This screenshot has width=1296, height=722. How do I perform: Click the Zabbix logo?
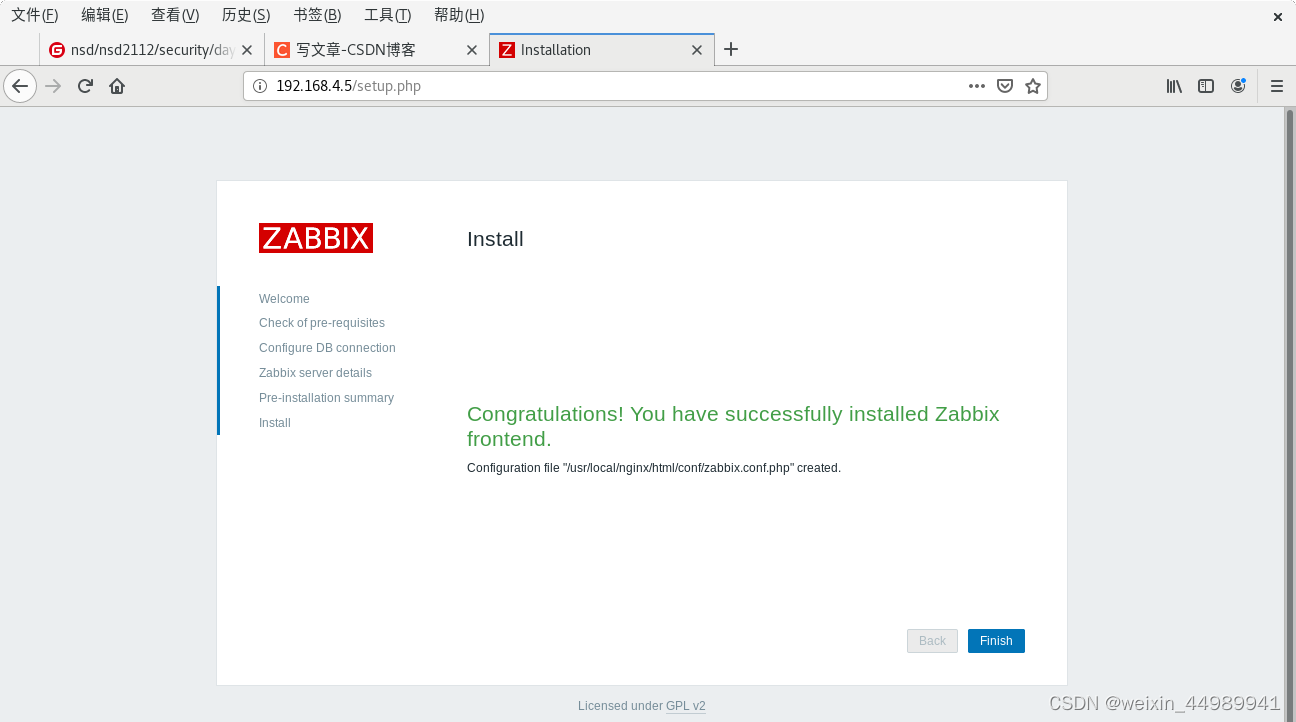tap(316, 238)
